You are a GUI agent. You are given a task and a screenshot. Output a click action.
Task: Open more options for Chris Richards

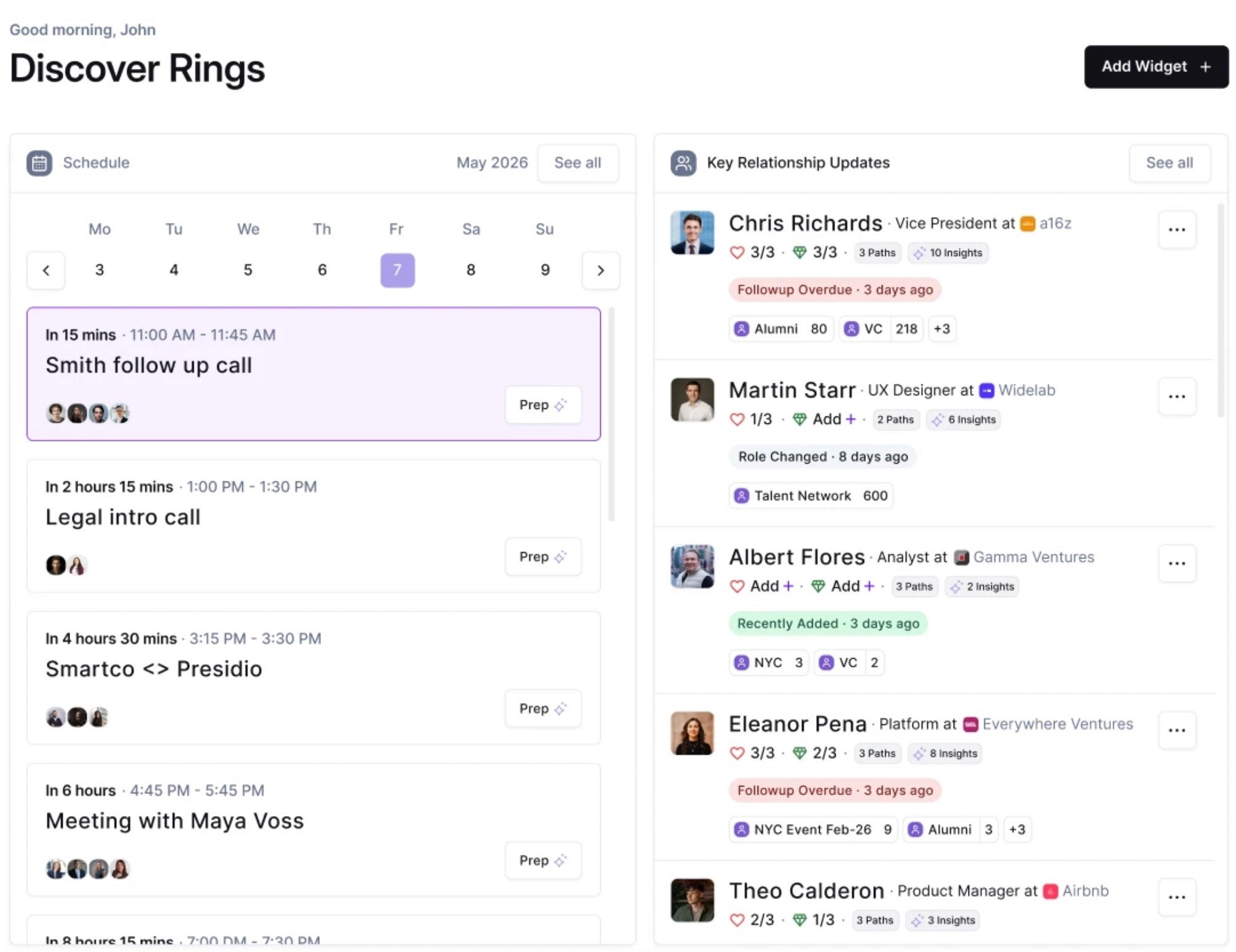pos(1177,229)
